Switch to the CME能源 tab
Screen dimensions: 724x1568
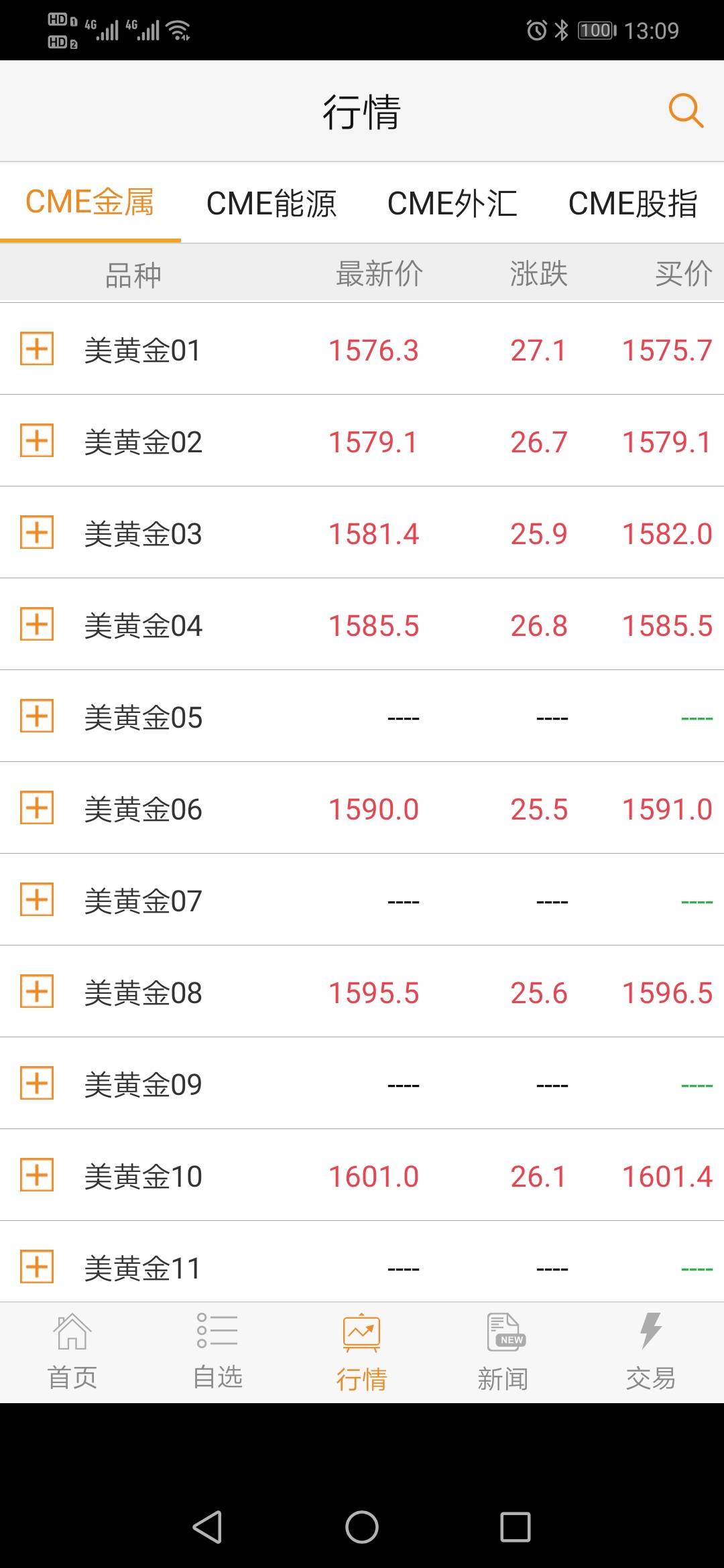pos(271,203)
